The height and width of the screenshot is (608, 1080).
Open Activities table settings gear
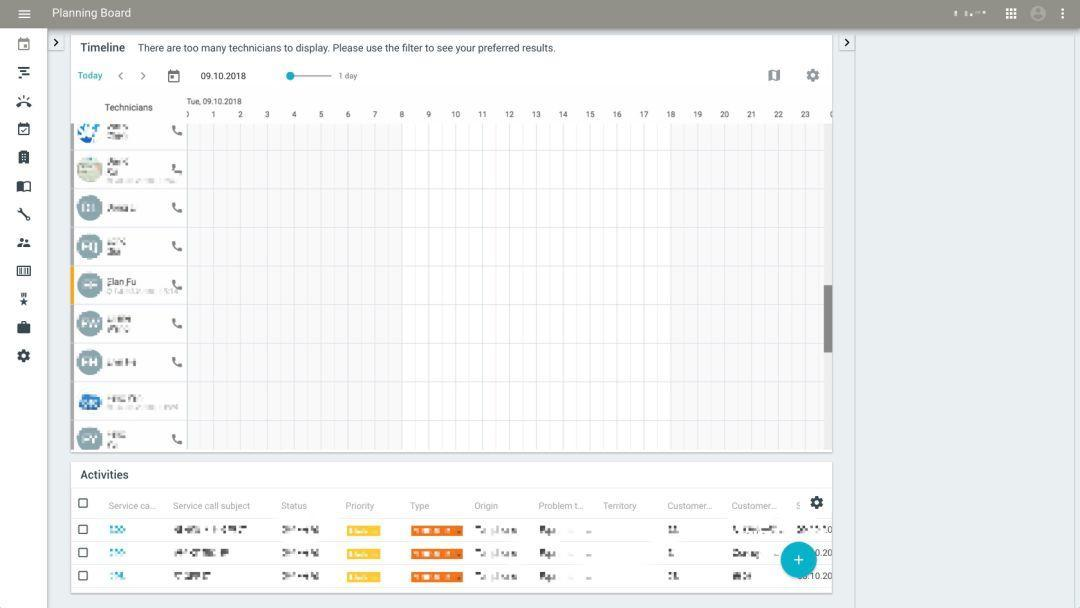click(x=816, y=503)
